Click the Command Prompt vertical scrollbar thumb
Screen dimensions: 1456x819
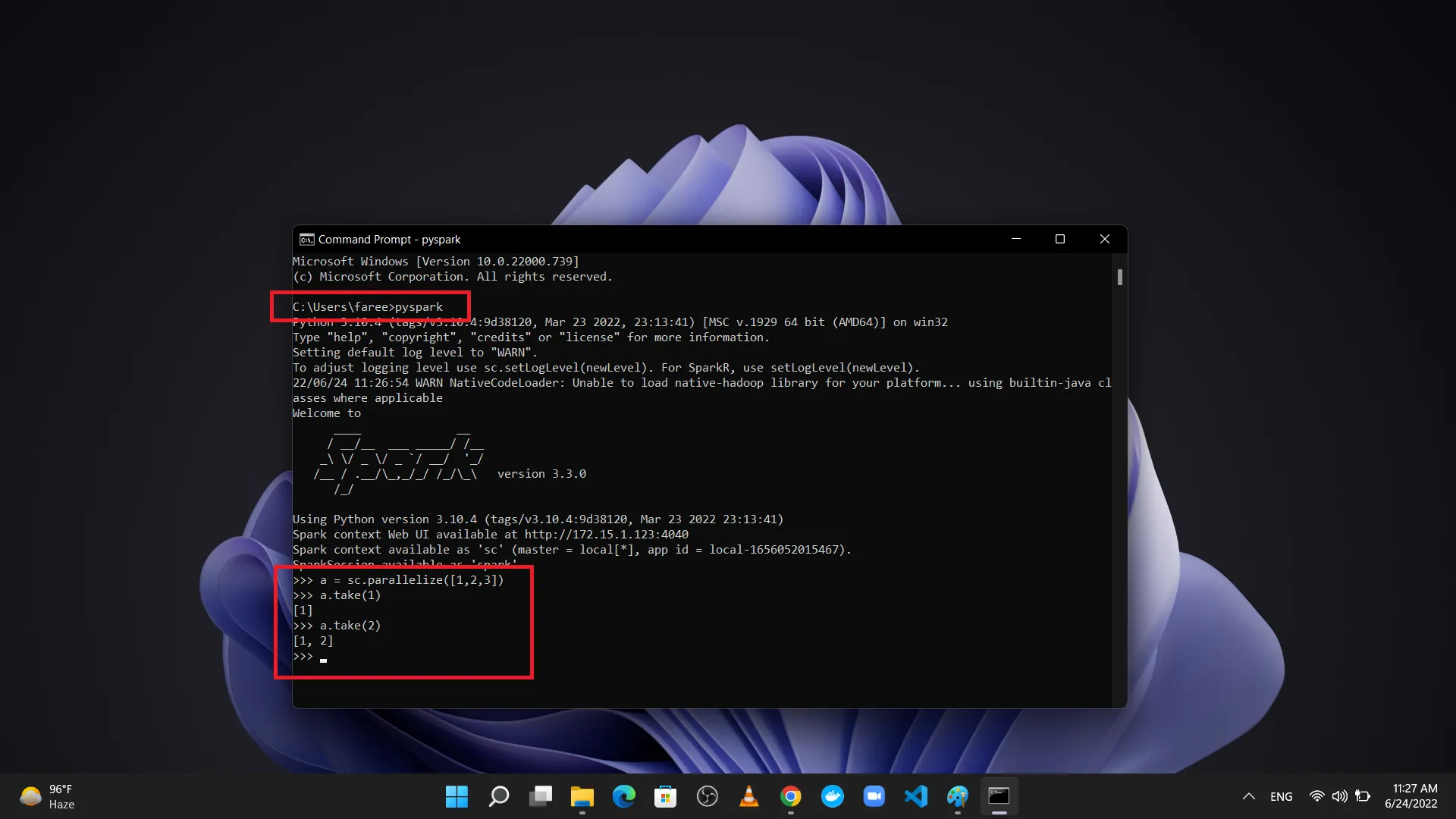(x=1119, y=278)
